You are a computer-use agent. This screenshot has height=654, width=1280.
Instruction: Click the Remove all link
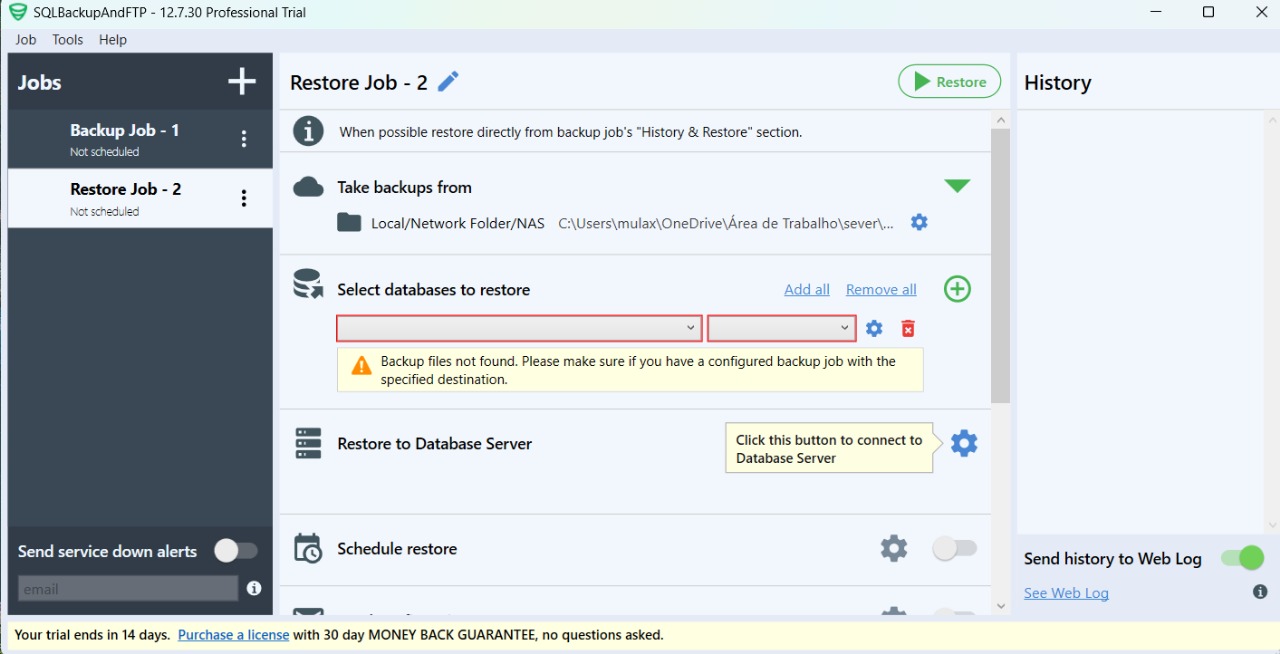[881, 290]
